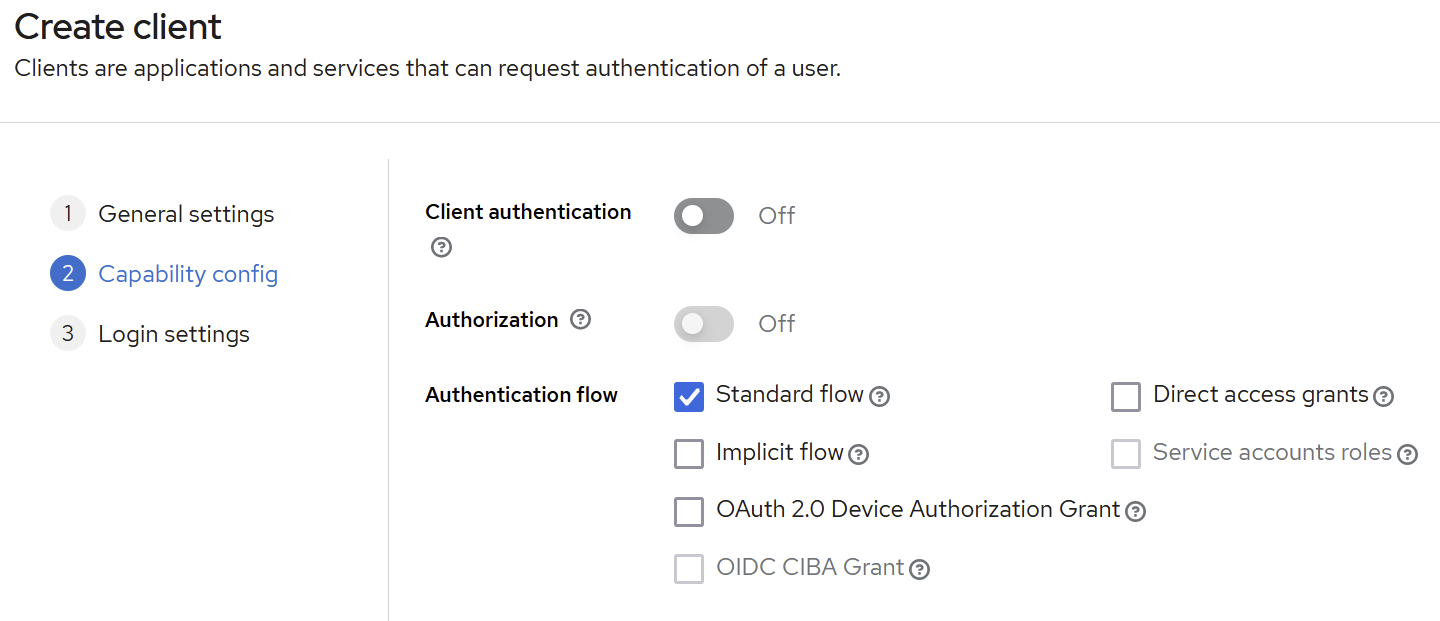
Task: Click the Authorization help icon
Action: 580,320
